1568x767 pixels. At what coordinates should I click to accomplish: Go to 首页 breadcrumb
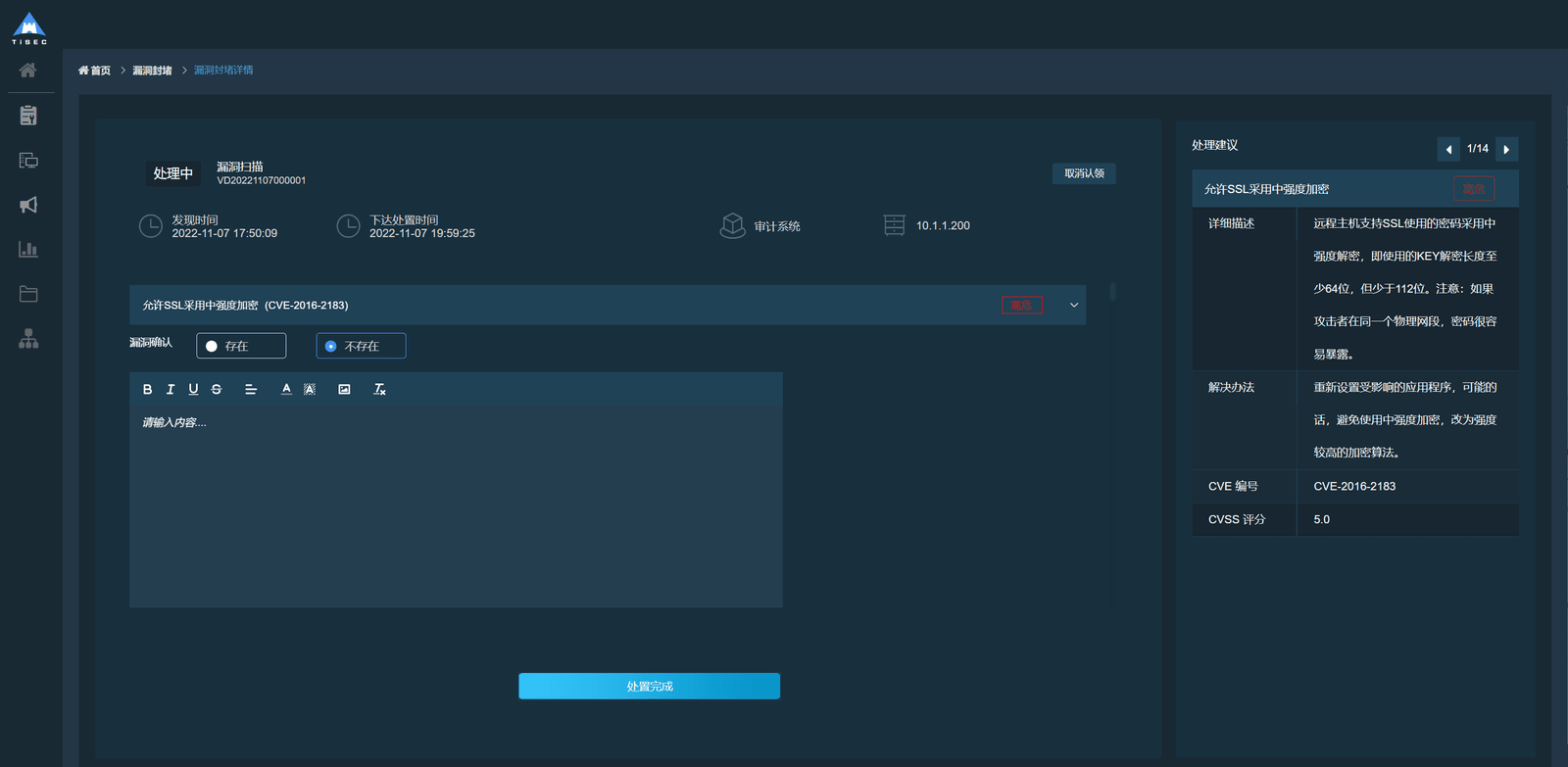pyautogui.click(x=95, y=71)
